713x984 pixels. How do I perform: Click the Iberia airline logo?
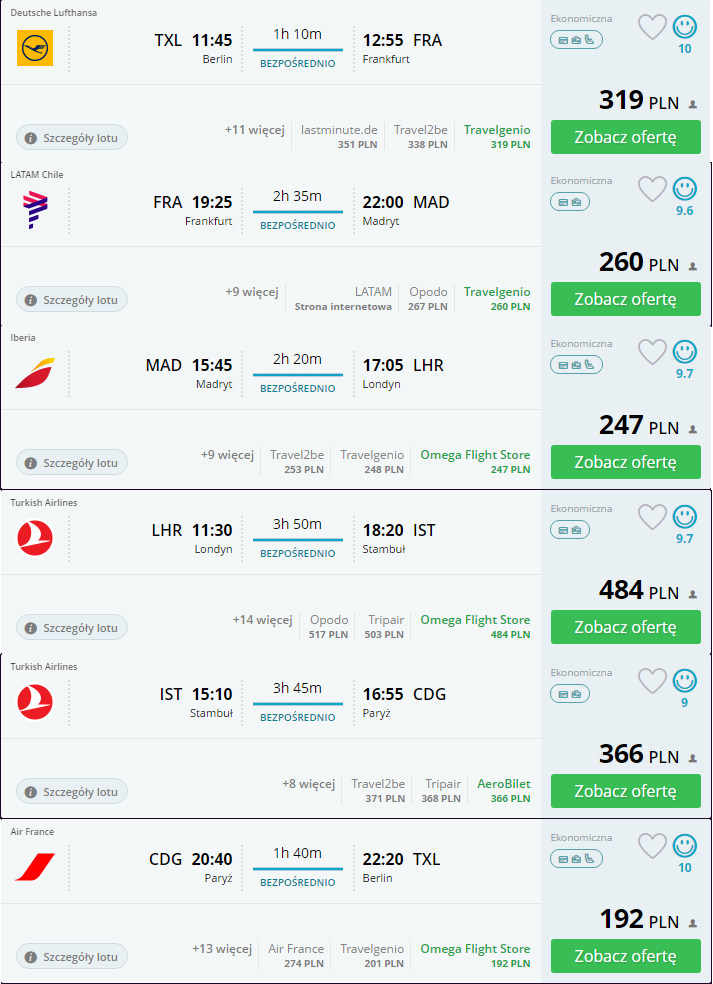[x=35, y=373]
